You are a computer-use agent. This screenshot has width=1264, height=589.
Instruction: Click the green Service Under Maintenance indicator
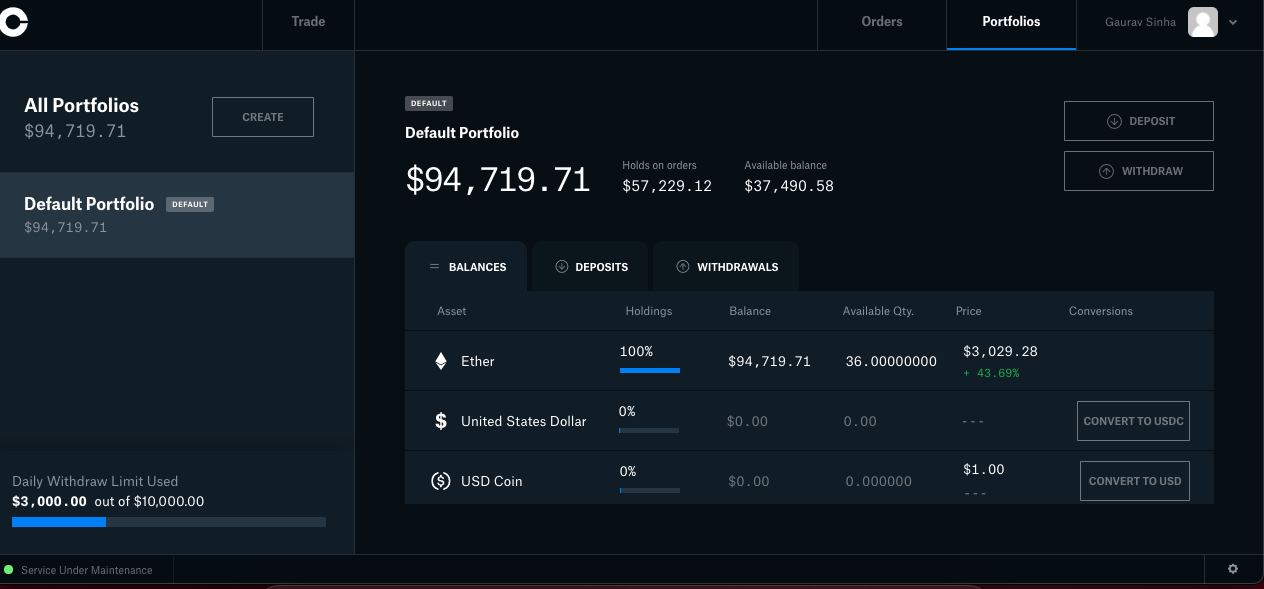[x=10, y=569]
